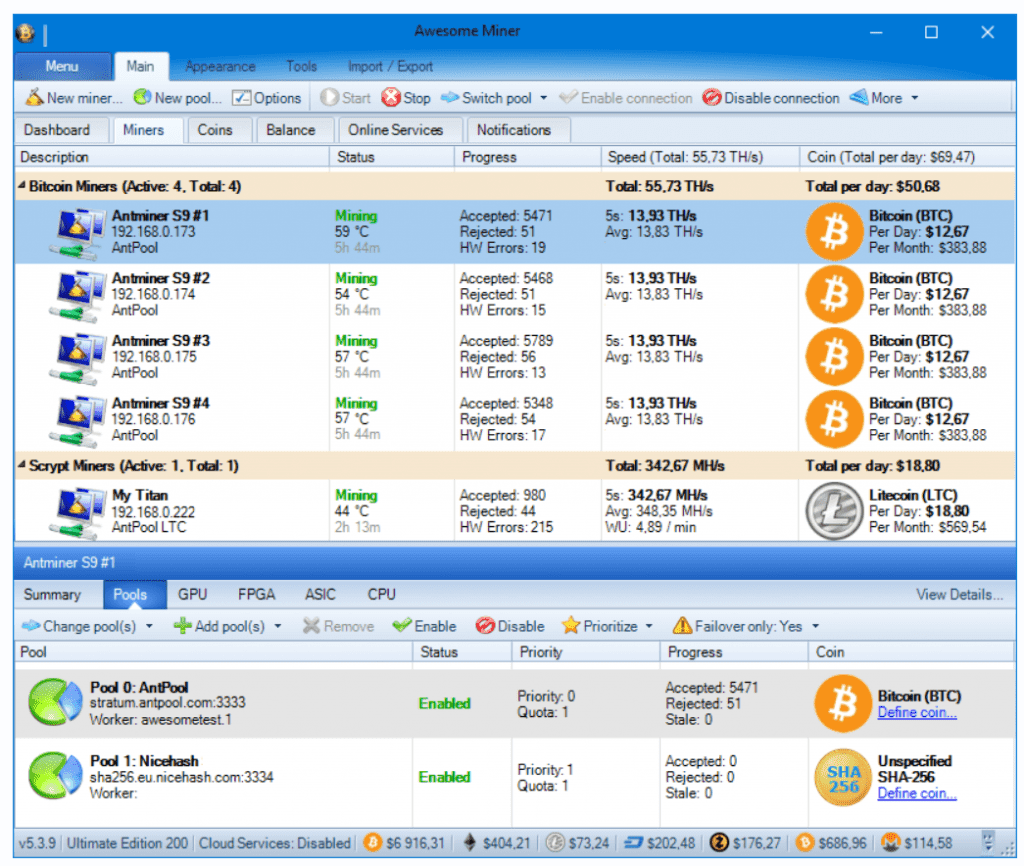Toggle the Failover only: Yes setting

coord(738,626)
